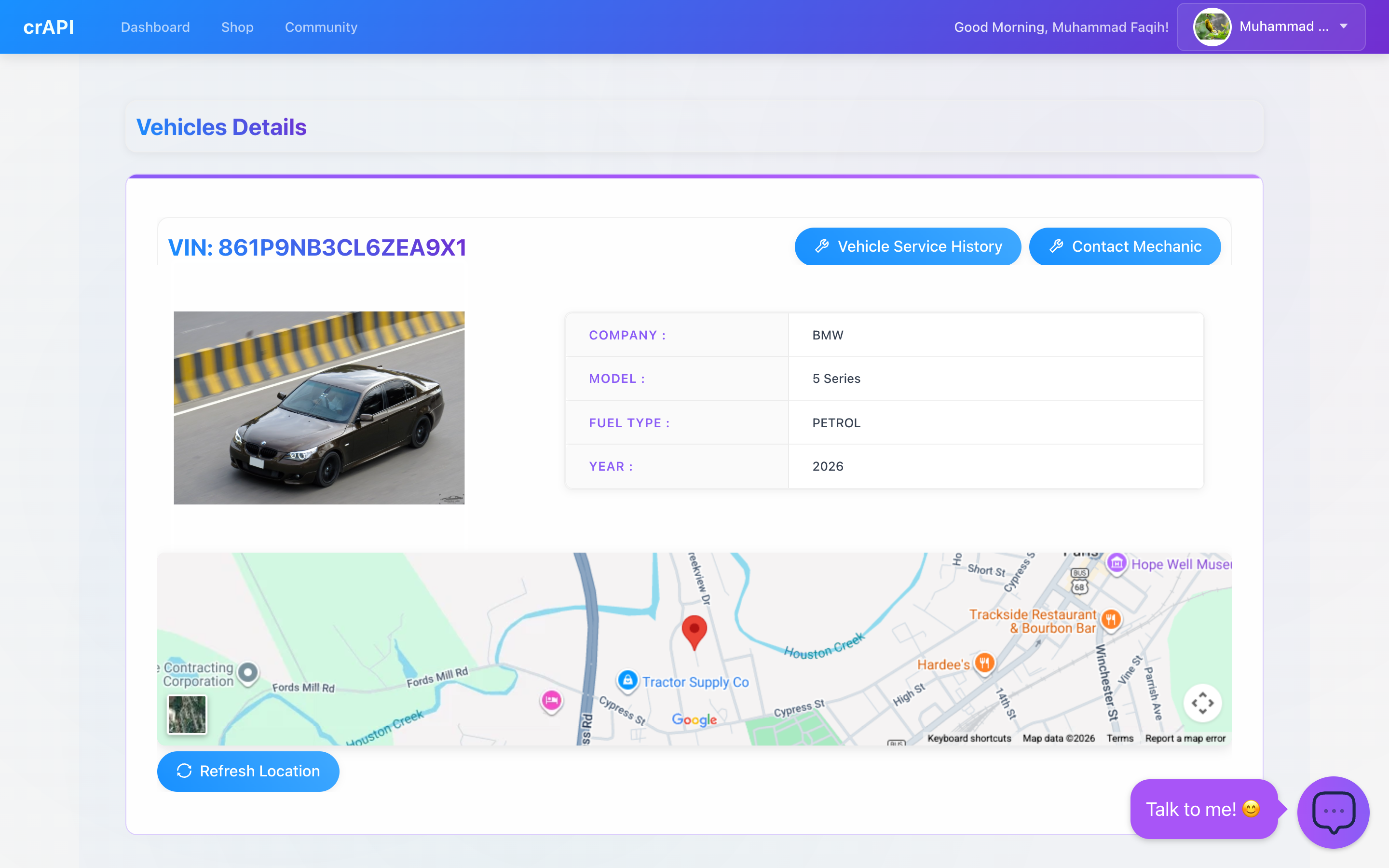Image resolution: width=1389 pixels, height=868 pixels.
Task: Click the Vehicles Details page heading
Action: coord(221,127)
